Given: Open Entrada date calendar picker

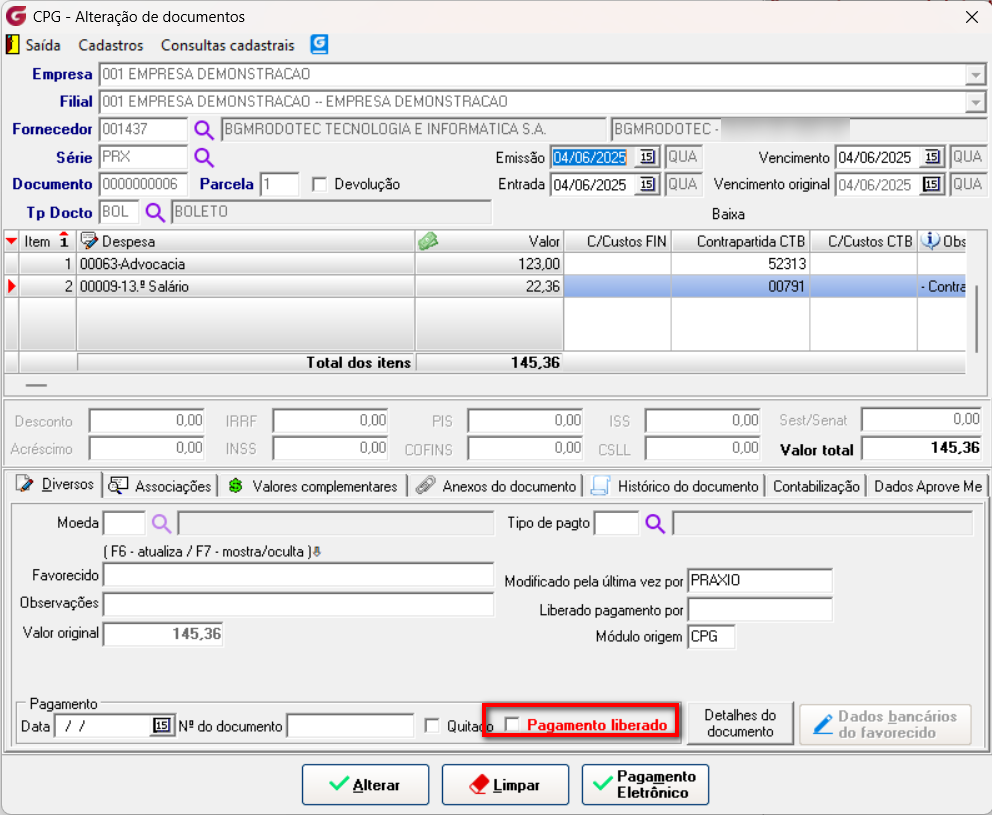Looking at the screenshot, I should coord(647,184).
